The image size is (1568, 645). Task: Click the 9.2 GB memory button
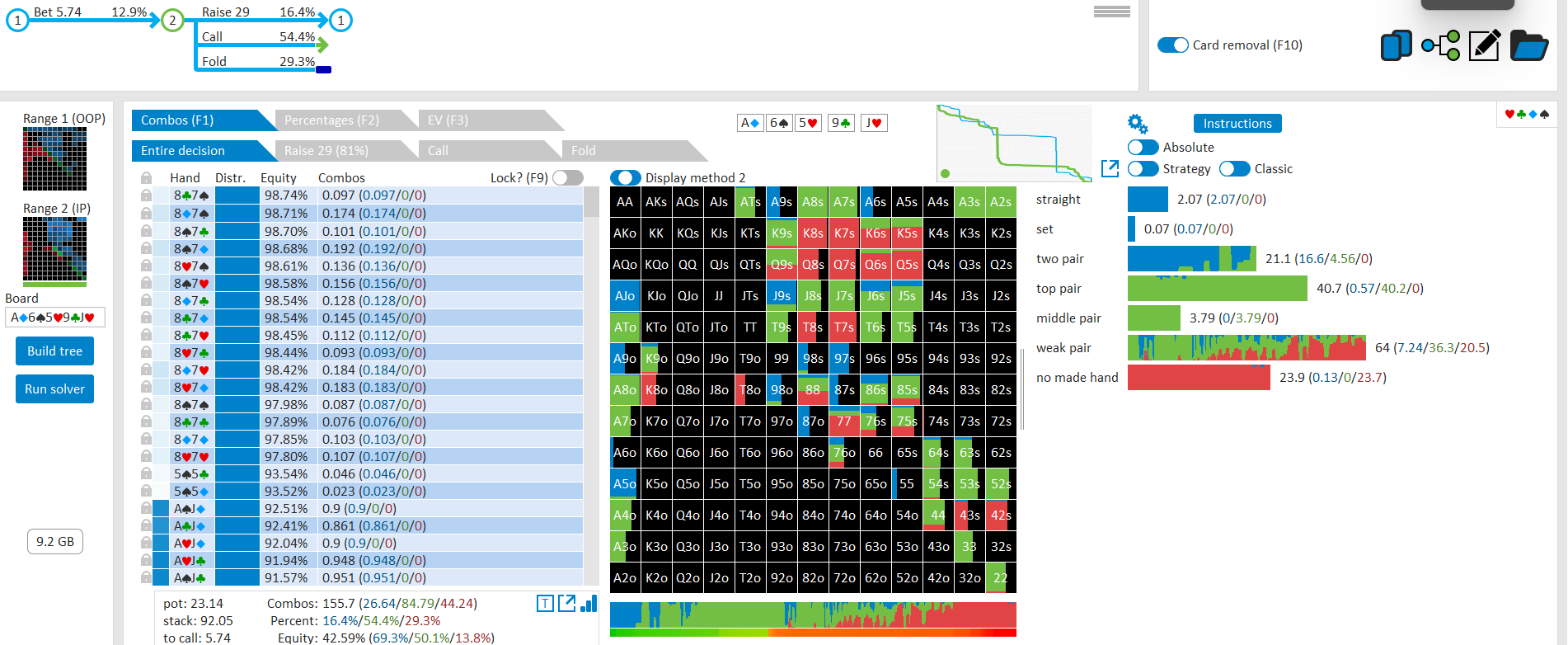55,541
